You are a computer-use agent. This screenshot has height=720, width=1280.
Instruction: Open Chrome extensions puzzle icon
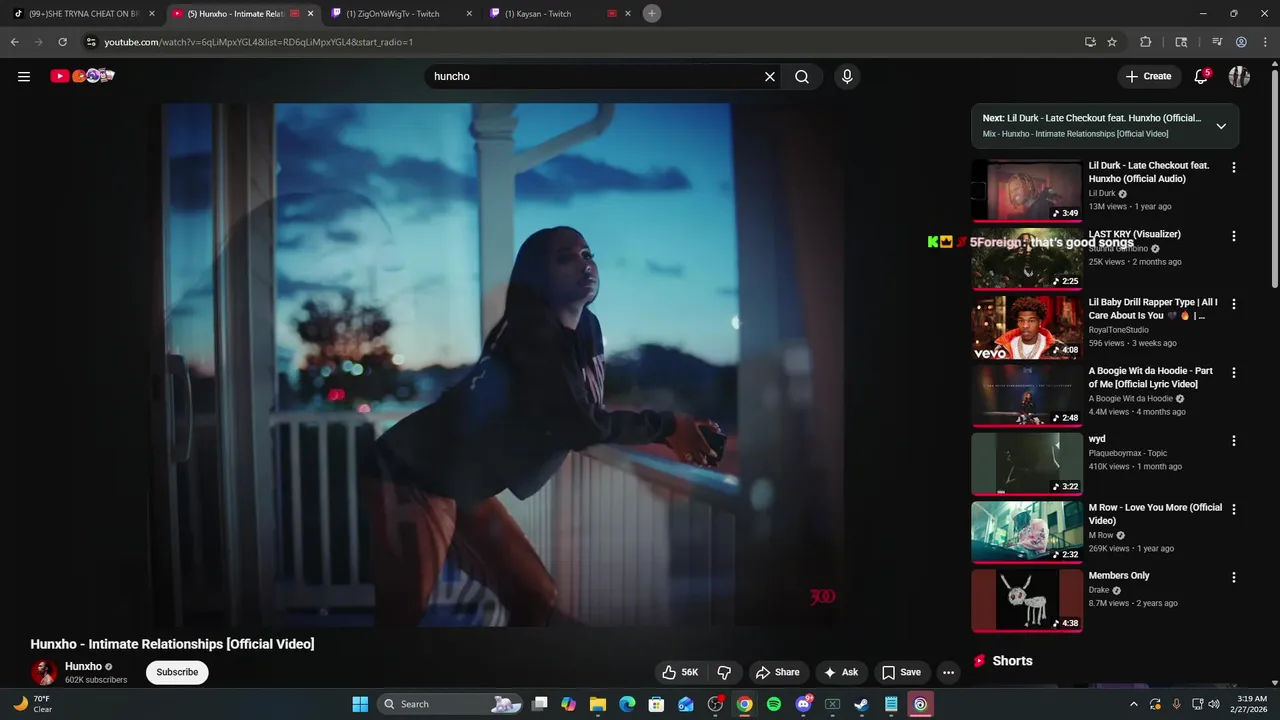pyautogui.click(x=1146, y=42)
